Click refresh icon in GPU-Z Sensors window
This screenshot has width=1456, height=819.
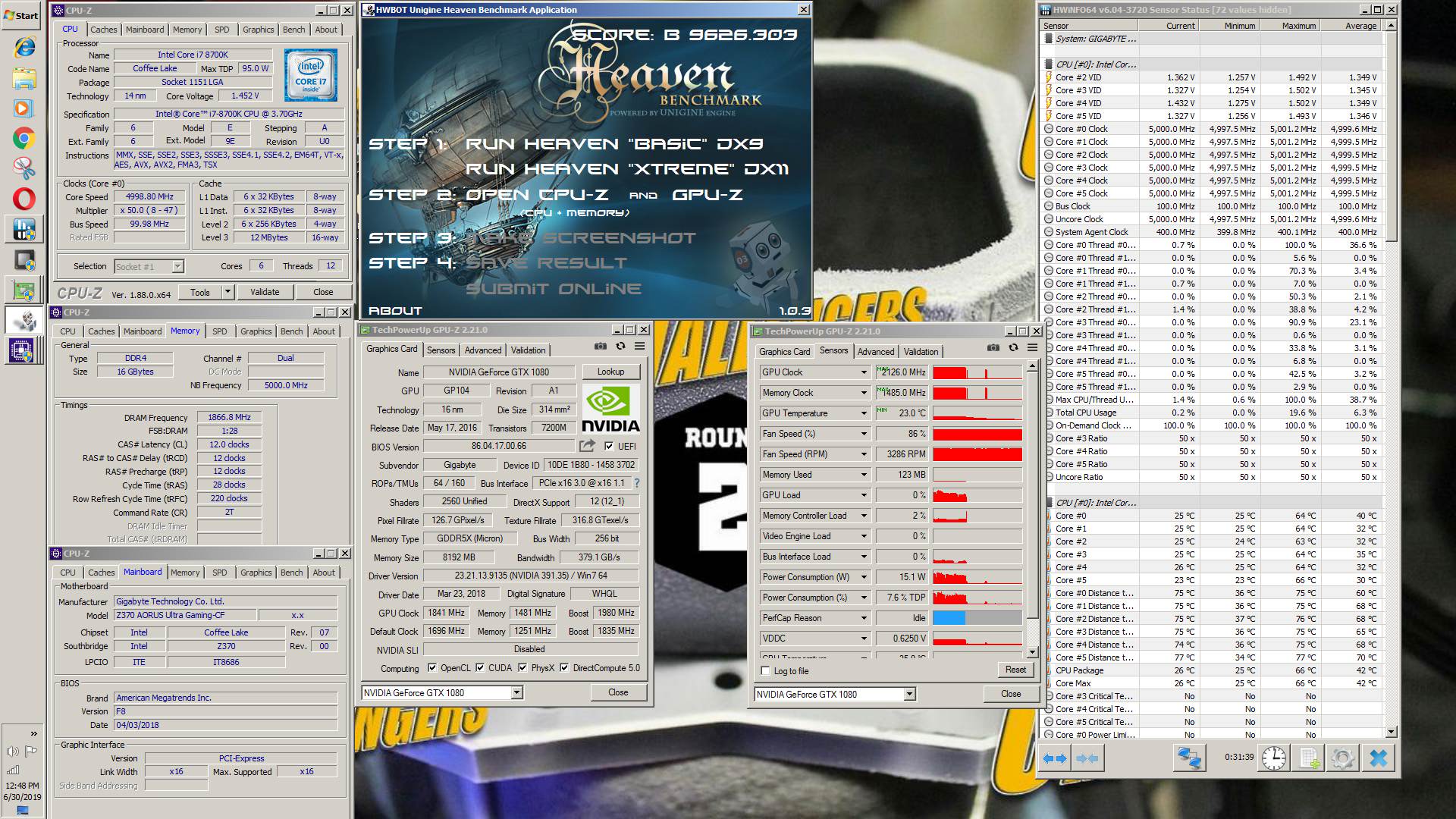(1013, 348)
